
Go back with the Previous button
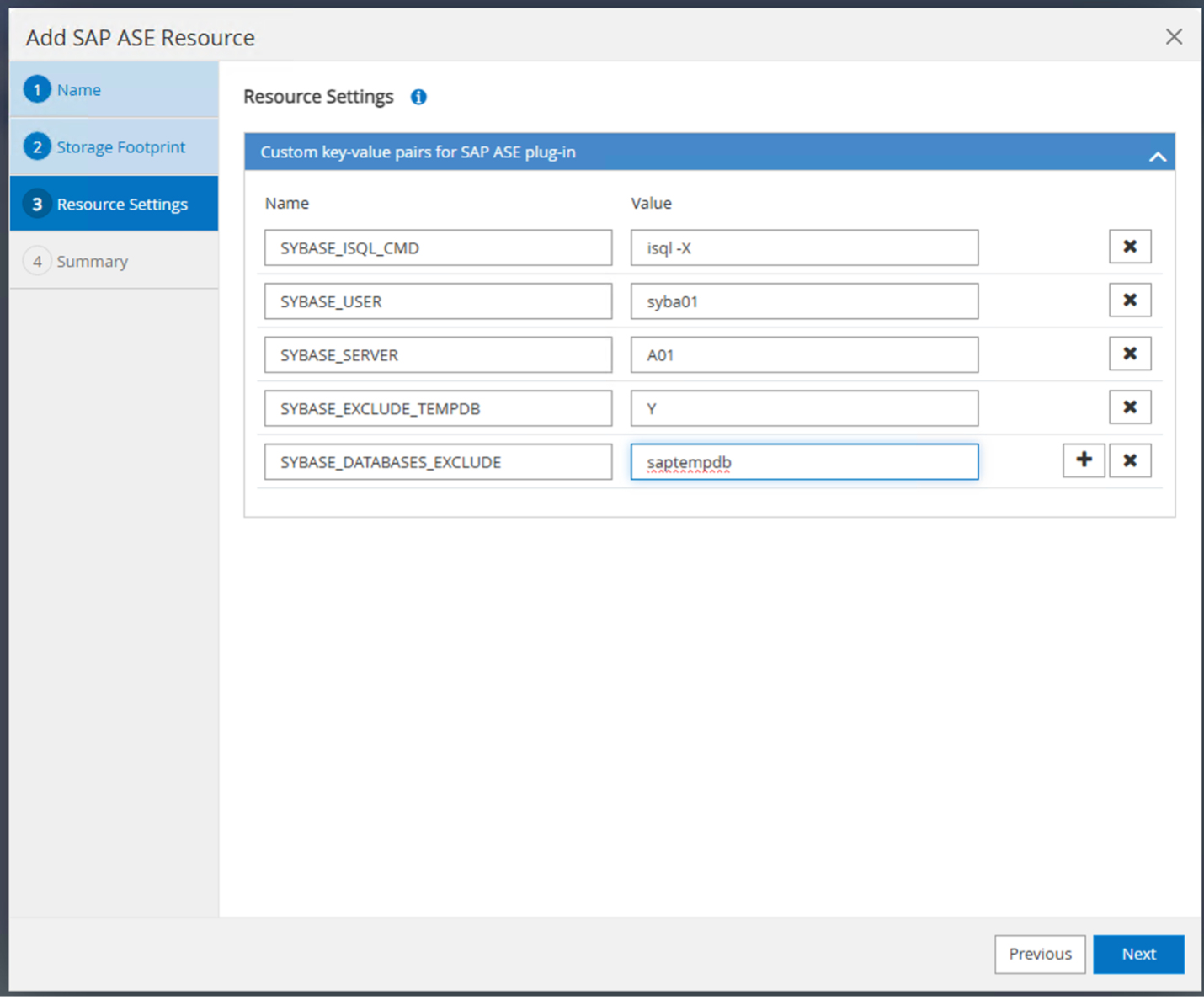pos(1040,954)
